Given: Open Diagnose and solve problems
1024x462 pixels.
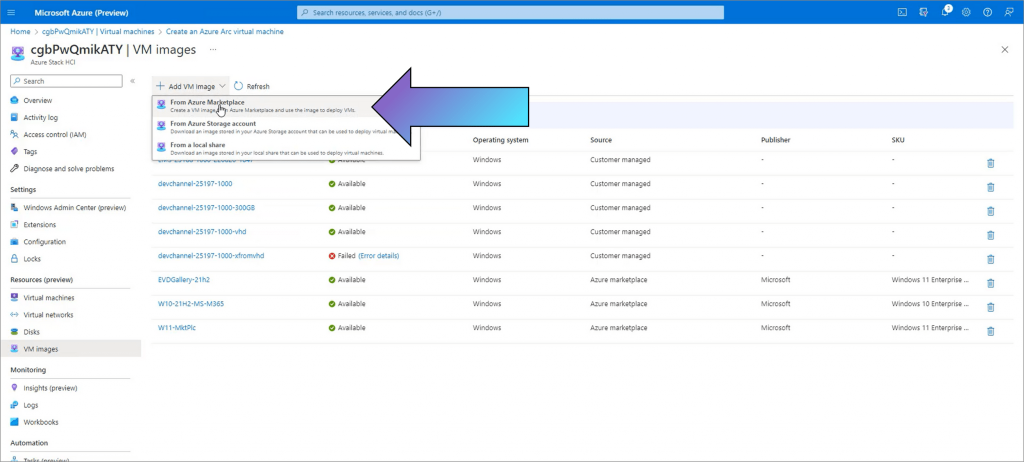Looking at the screenshot, I should (69, 169).
